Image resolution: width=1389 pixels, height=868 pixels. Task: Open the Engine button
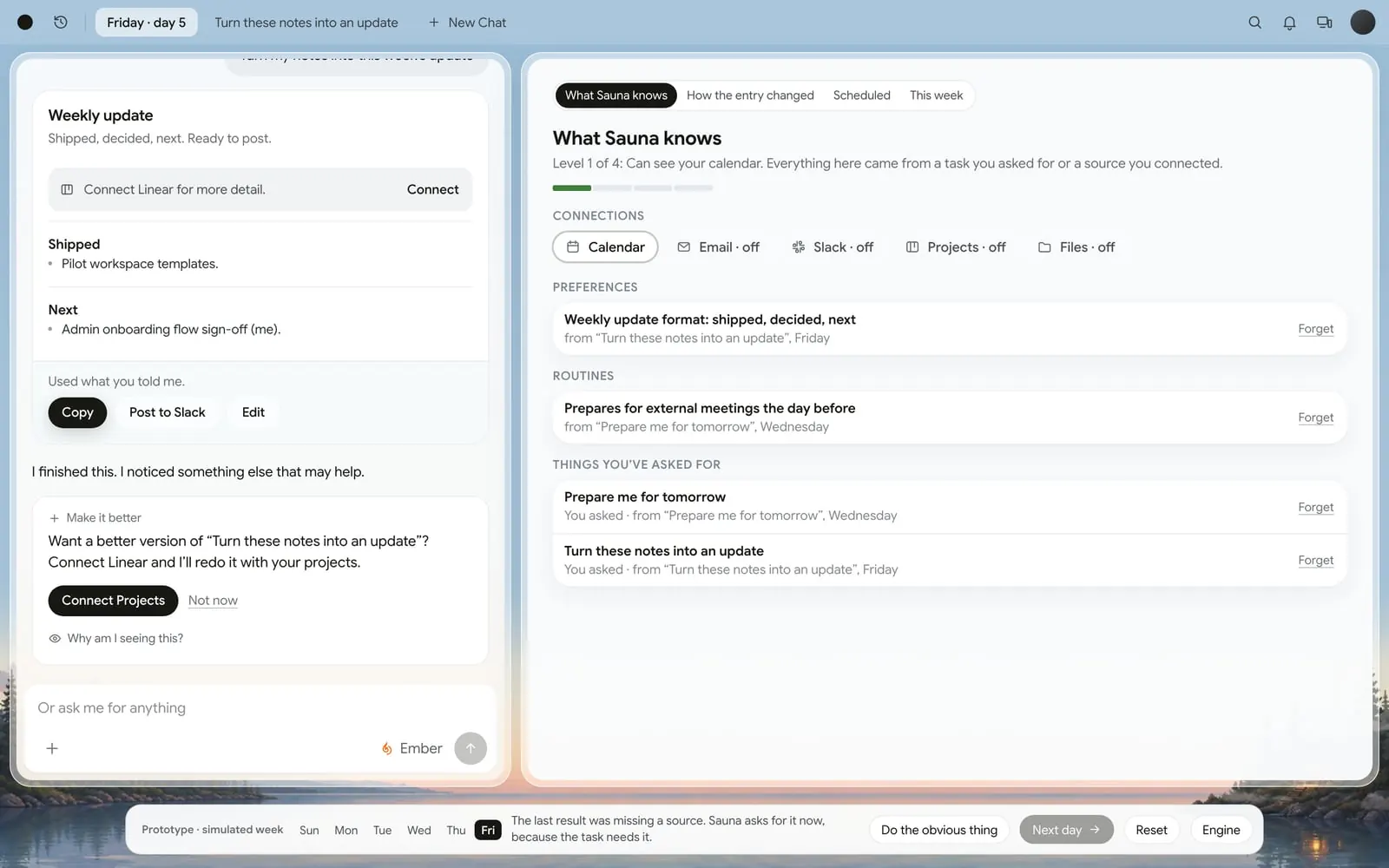[1221, 830]
